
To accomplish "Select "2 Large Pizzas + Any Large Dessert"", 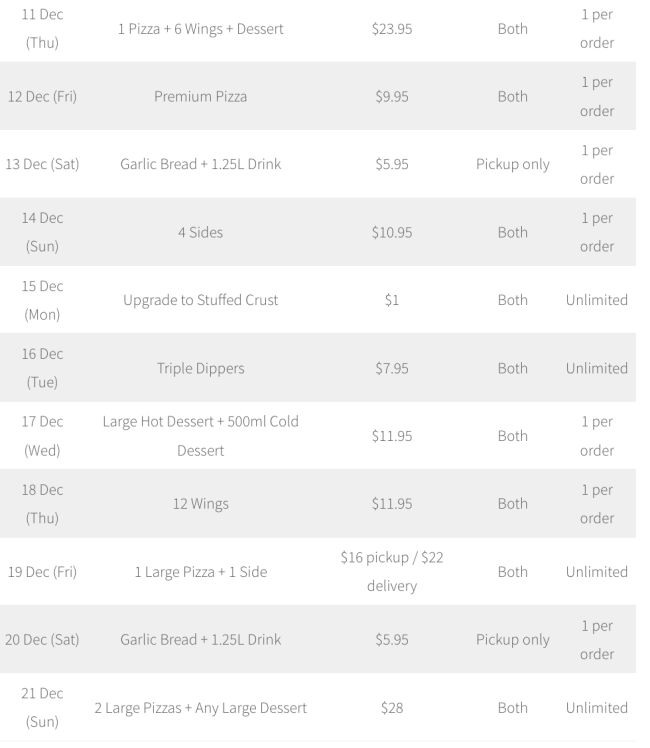I will (200, 708).
